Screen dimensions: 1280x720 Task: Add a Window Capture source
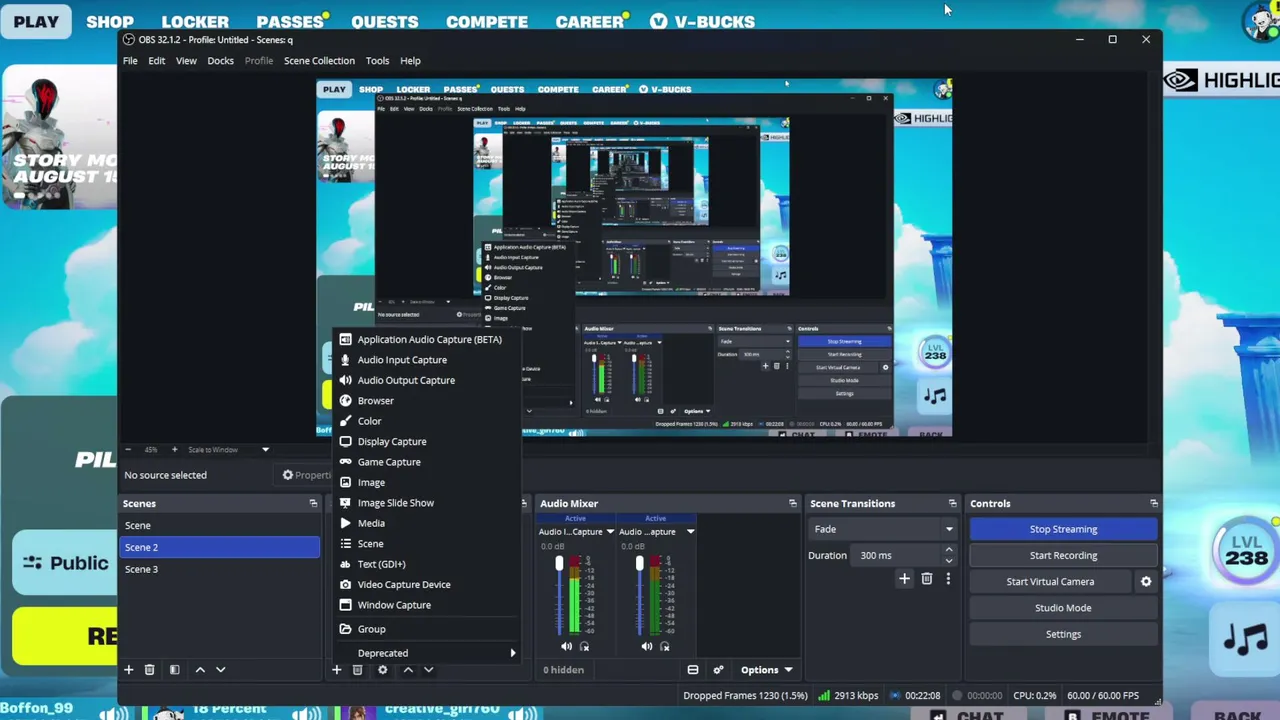[428, 605]
